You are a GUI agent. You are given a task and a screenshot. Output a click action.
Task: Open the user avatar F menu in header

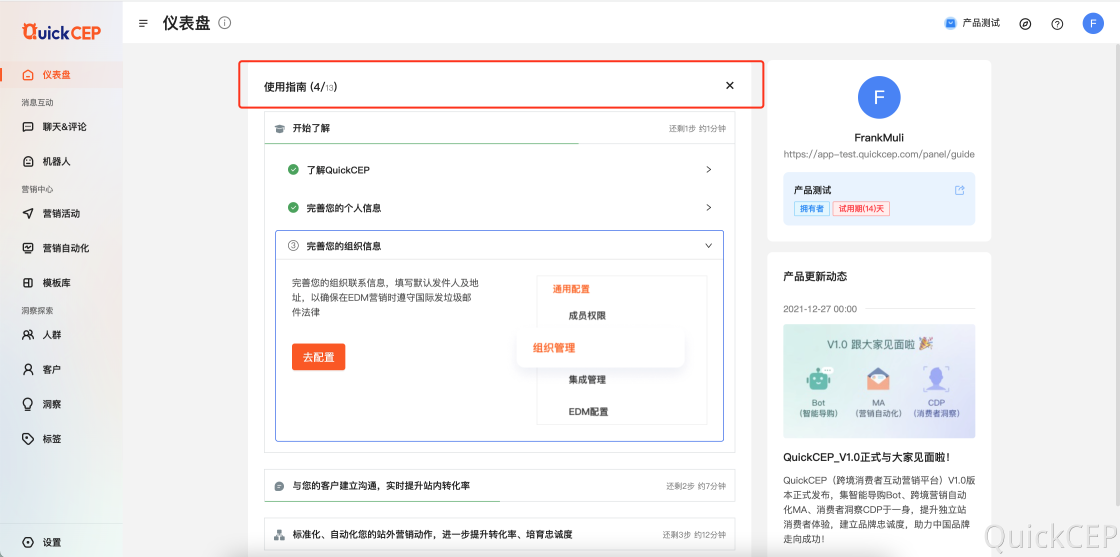click(x=1093, y=24)
